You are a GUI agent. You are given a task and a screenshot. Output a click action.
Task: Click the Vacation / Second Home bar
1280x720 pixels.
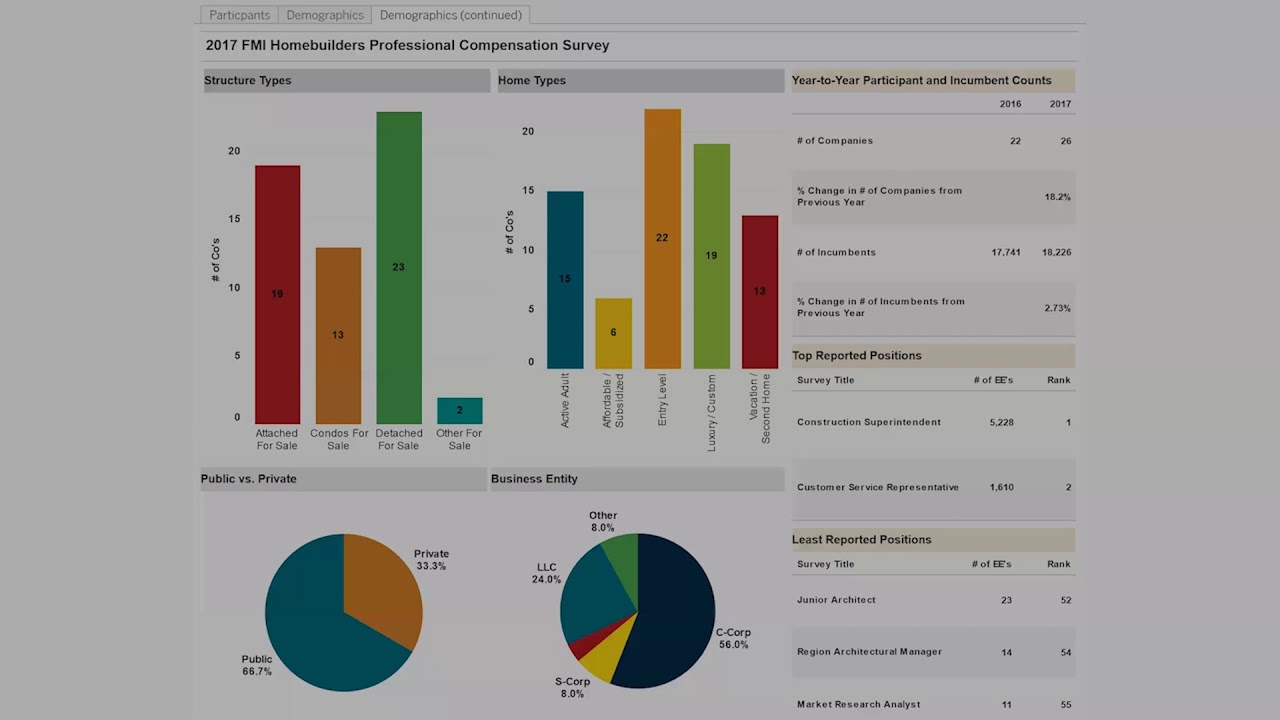760,291
